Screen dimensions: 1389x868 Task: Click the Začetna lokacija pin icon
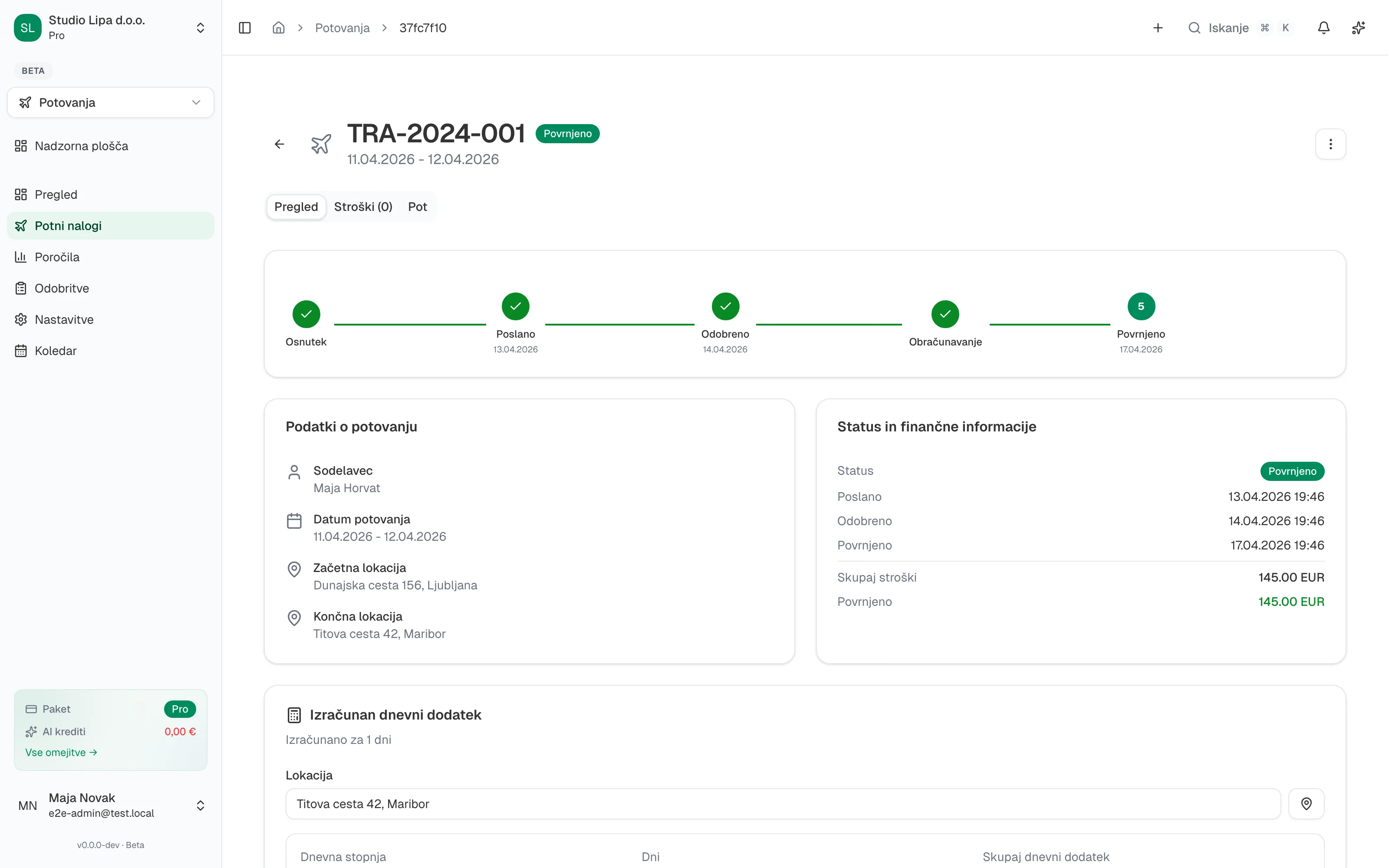294,569
